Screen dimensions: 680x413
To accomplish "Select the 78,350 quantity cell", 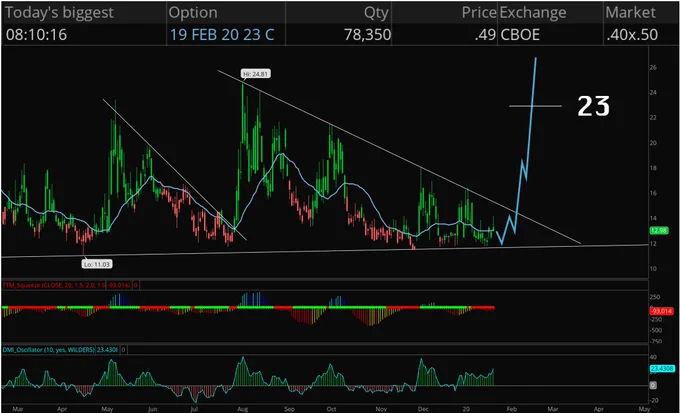I will click(x=367, y=35).
